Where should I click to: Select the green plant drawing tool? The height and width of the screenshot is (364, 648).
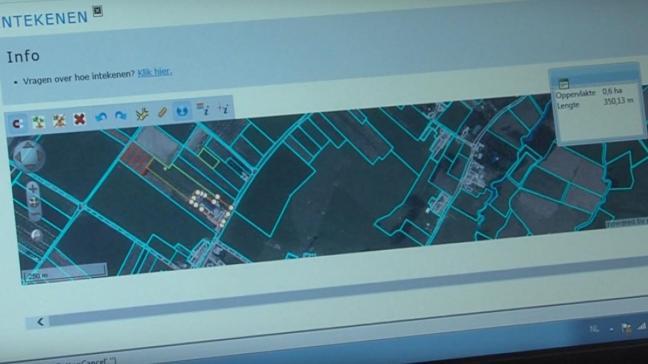38,122
